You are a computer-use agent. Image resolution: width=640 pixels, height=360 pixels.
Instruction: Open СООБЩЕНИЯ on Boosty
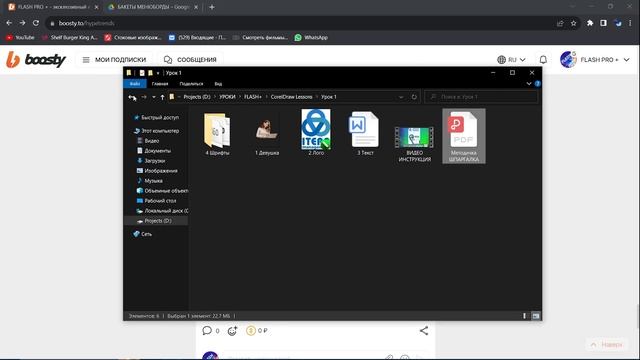tap(190, 60)
